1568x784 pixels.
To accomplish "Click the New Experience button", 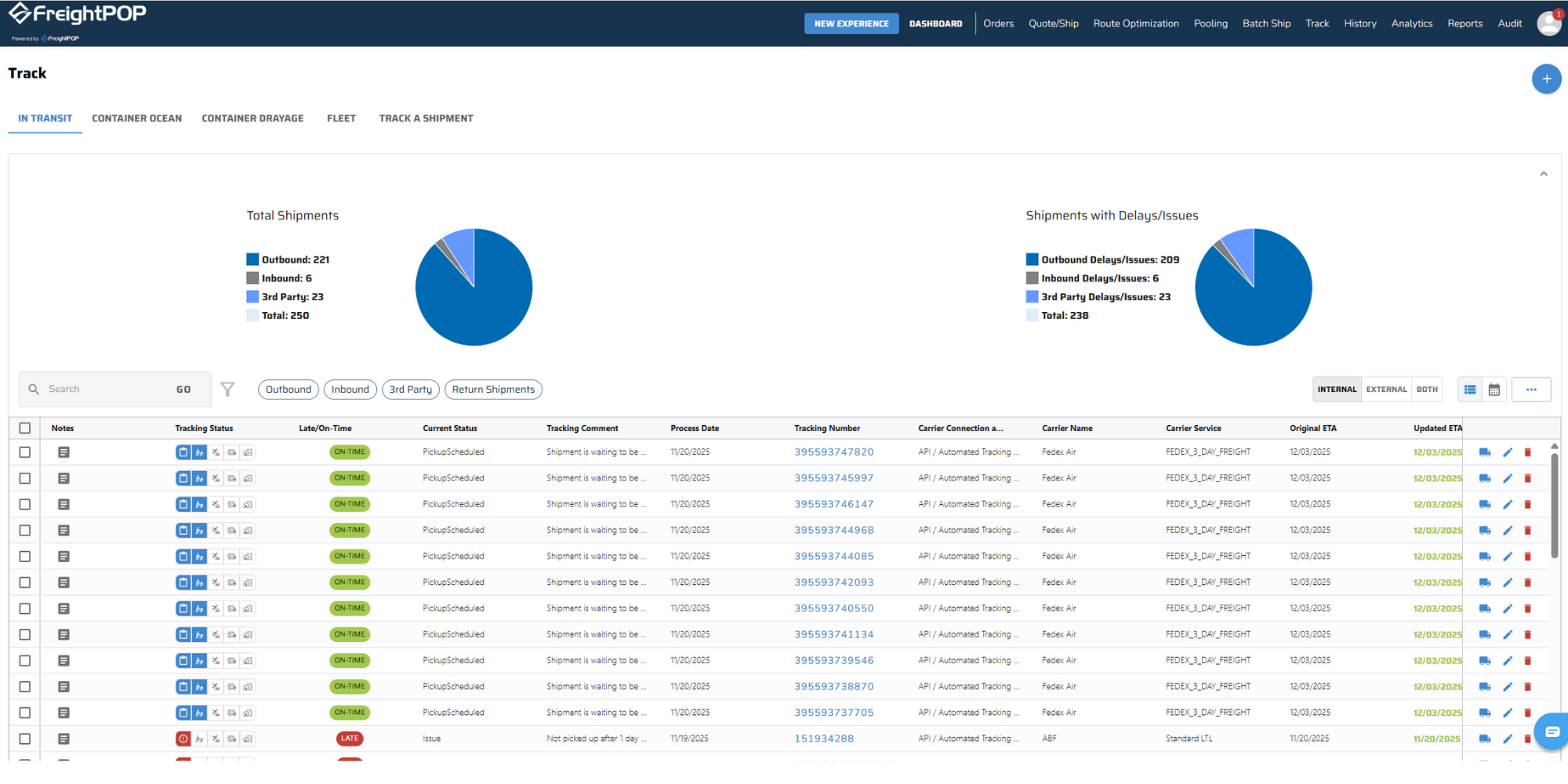I will 851,24.
